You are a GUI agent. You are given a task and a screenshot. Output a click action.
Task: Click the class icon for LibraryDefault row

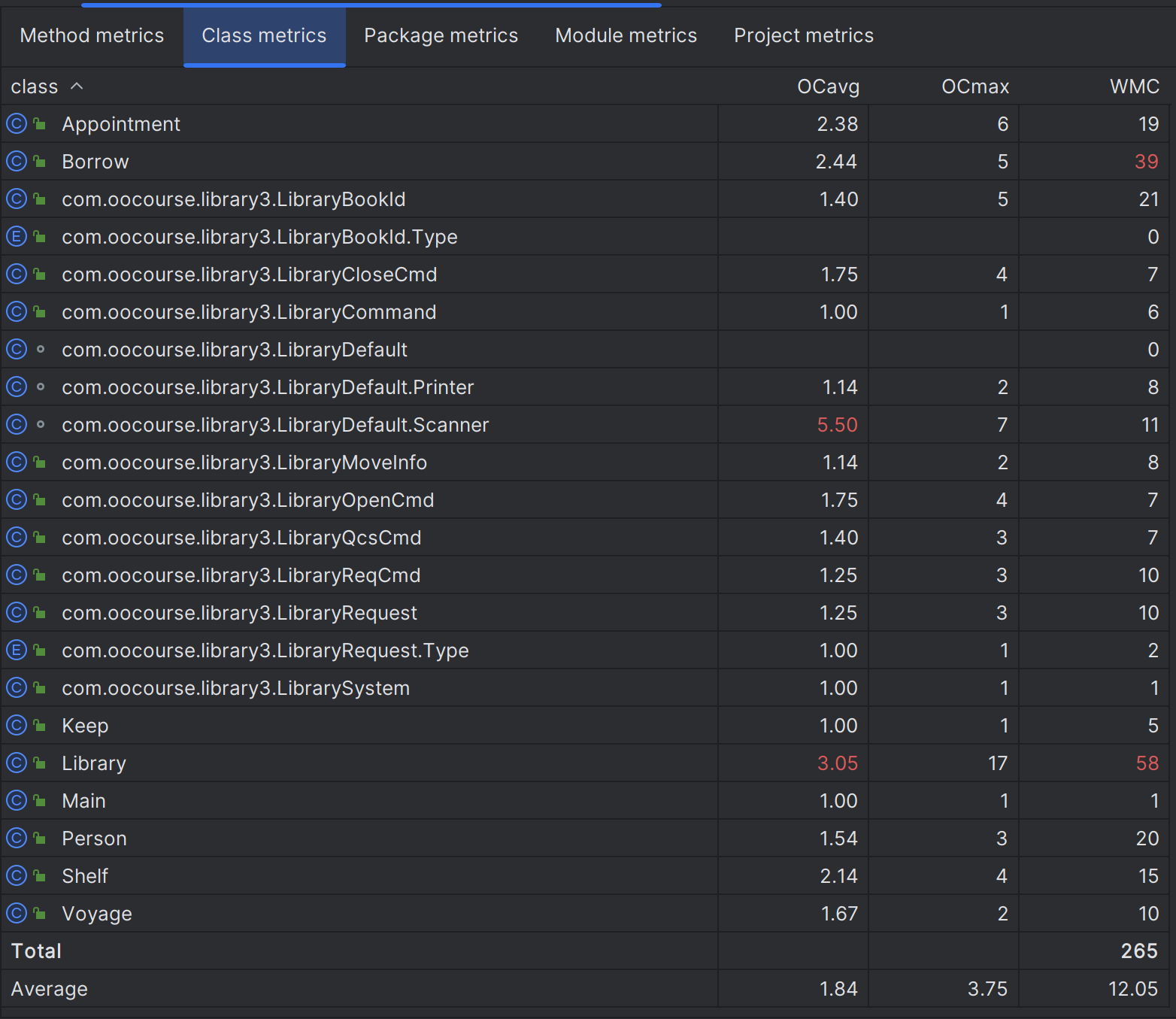point(17,349)
